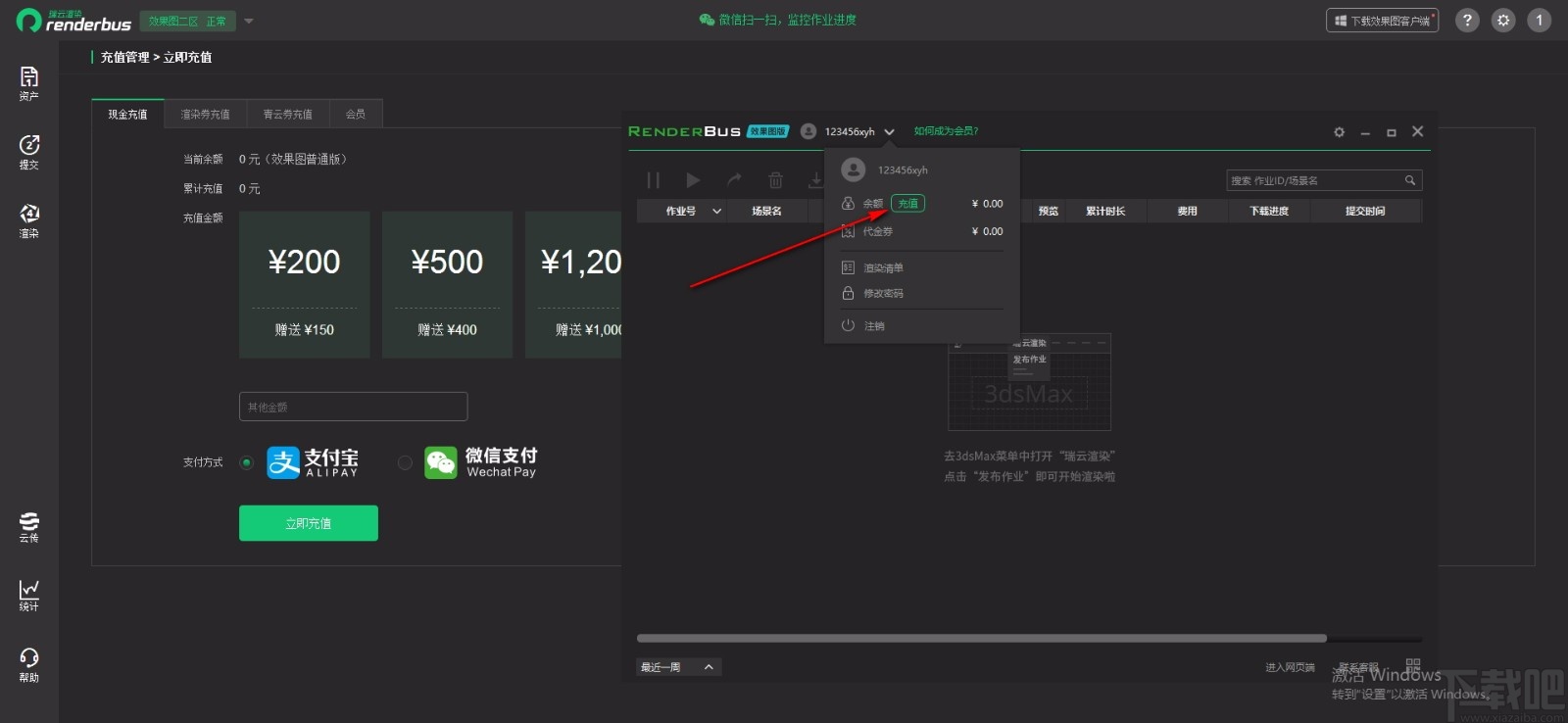This screenshot has width=1568, height=723.
Task: Expand the 效果图二区 region dropdown arrow
Action: point(249,21)
